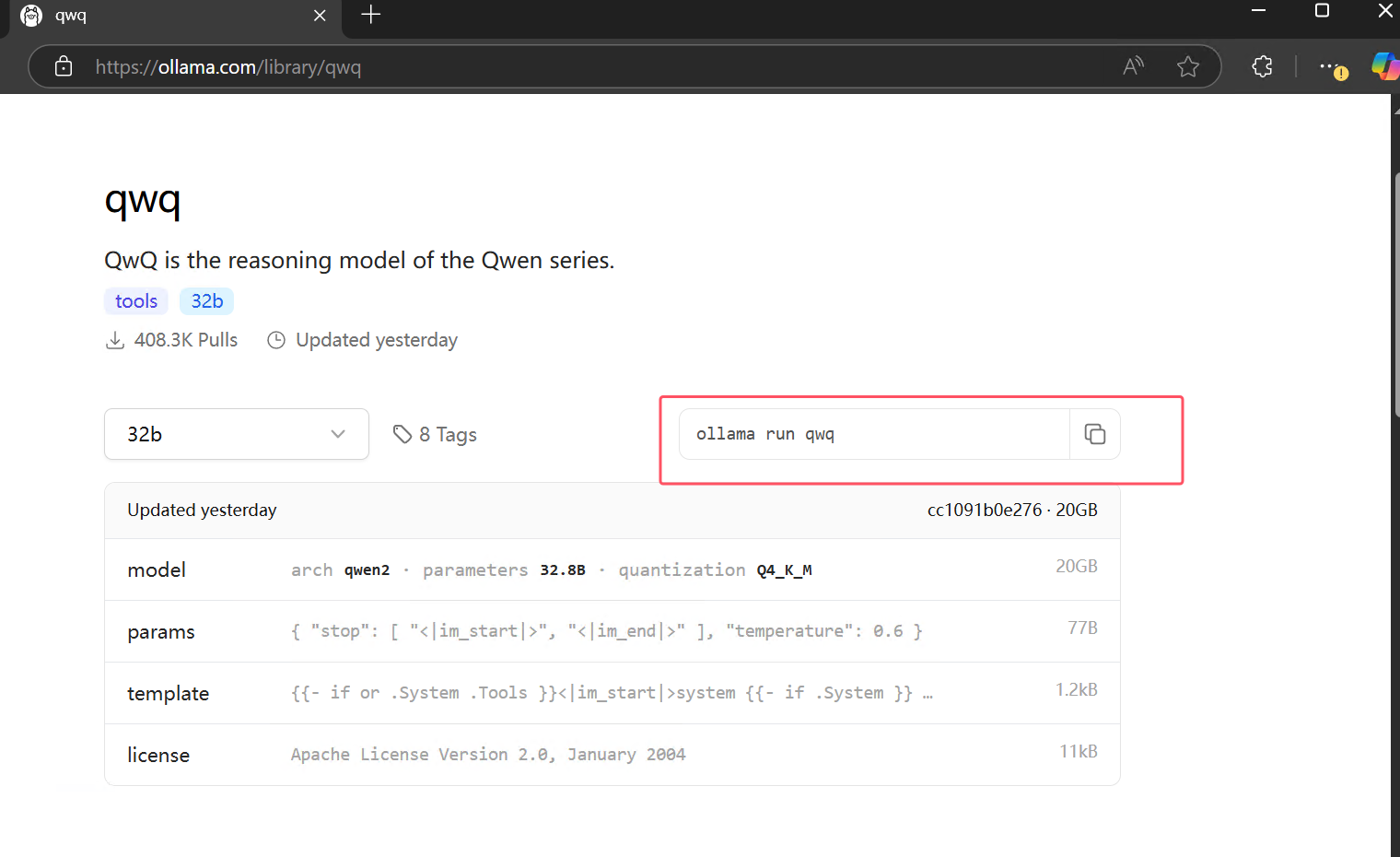Open the read aloud feature
Viewport: 1400px width, 857px height.
pyautogui.click(x=1133, y=66)
